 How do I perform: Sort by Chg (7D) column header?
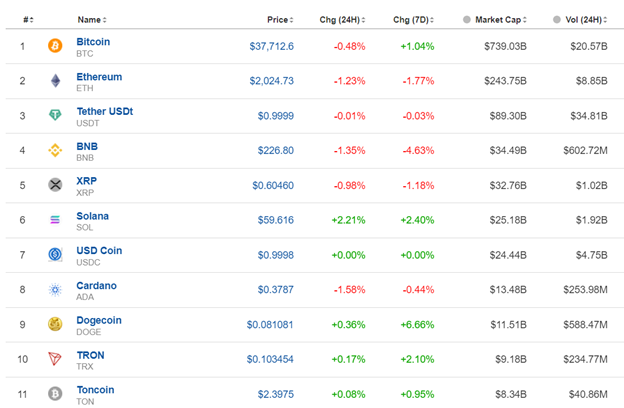point(413,20)
